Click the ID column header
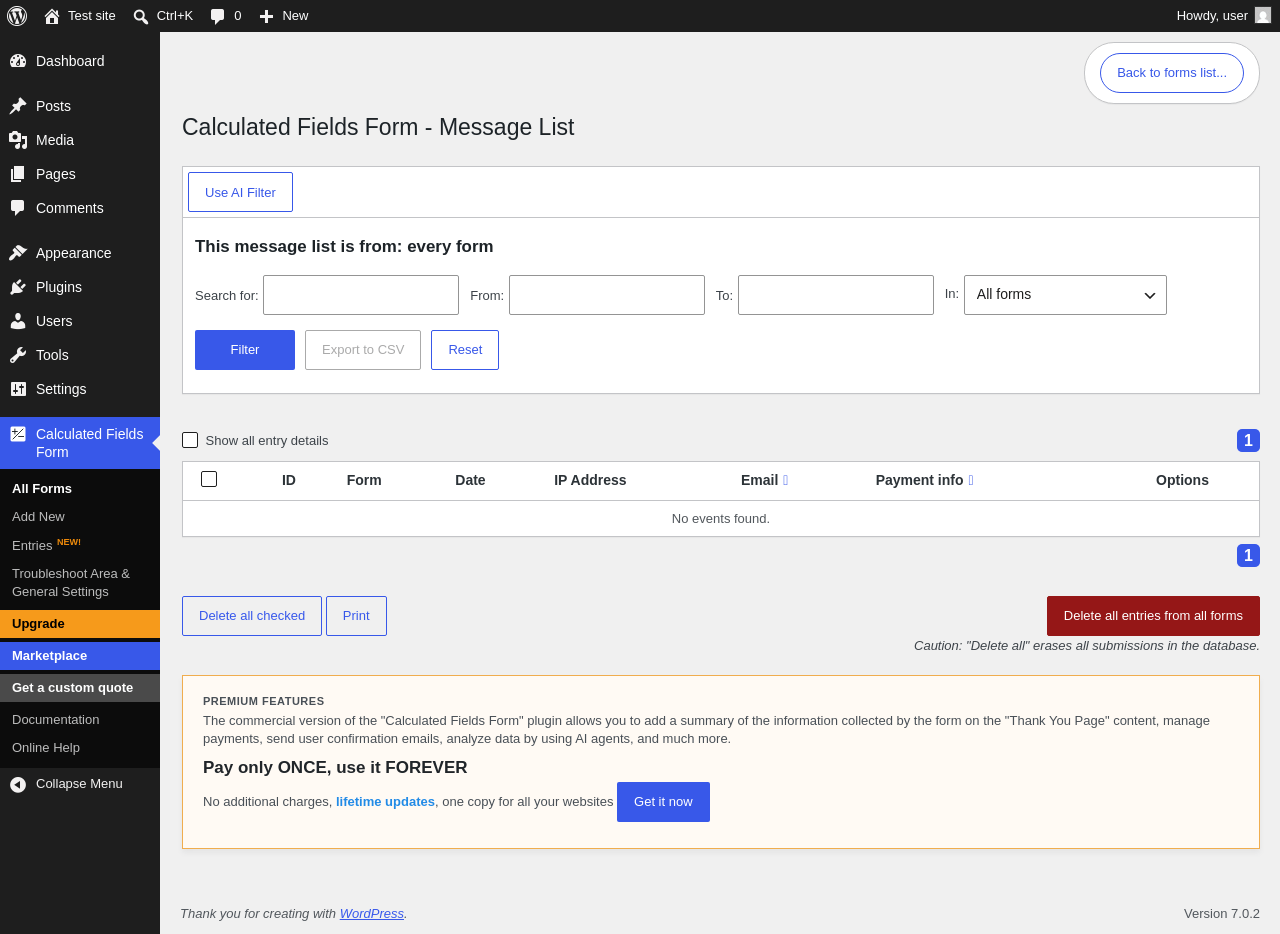This screenshot has height=934, width=1280. [289, 480]
